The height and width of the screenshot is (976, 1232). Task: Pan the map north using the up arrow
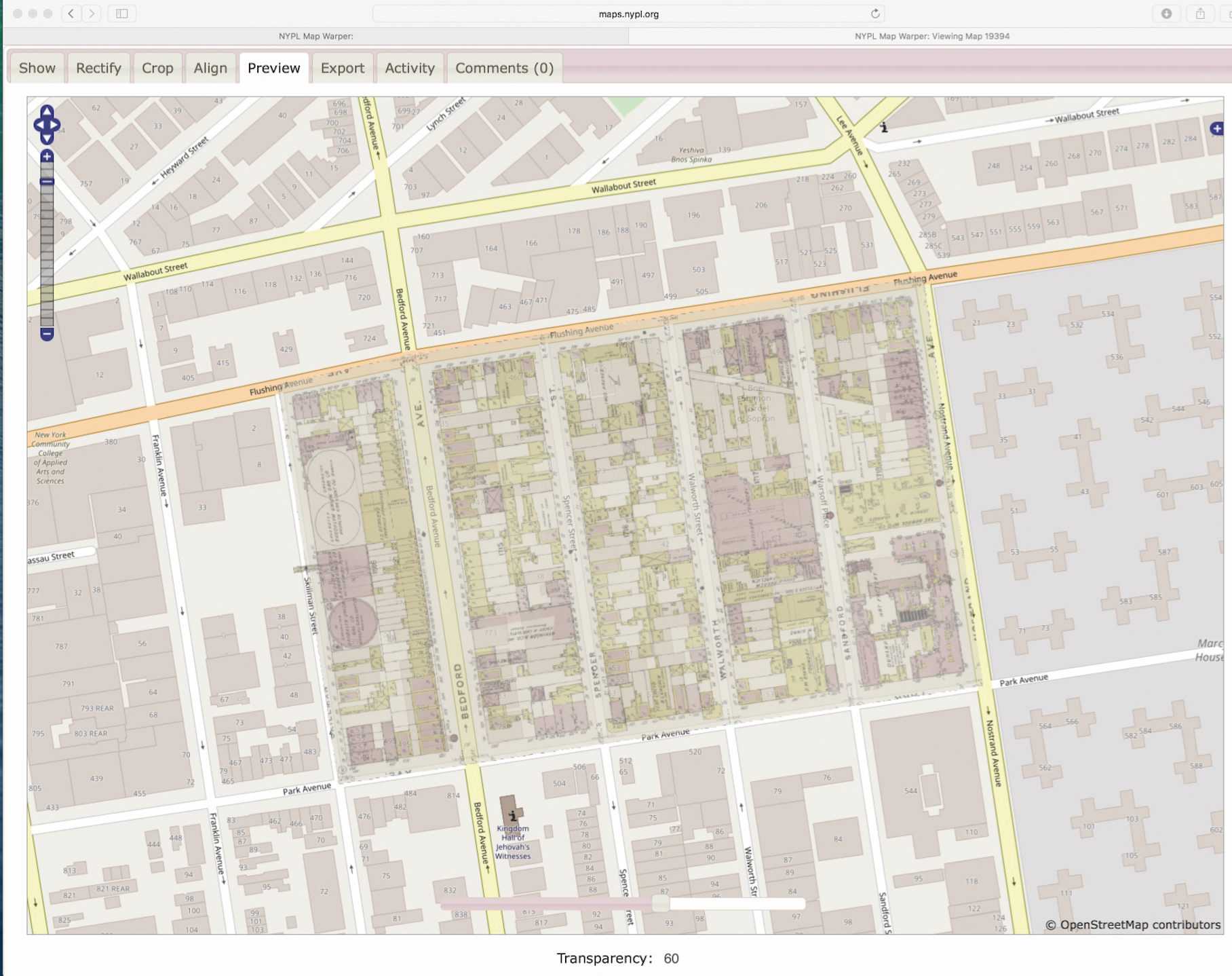(46, 112)
